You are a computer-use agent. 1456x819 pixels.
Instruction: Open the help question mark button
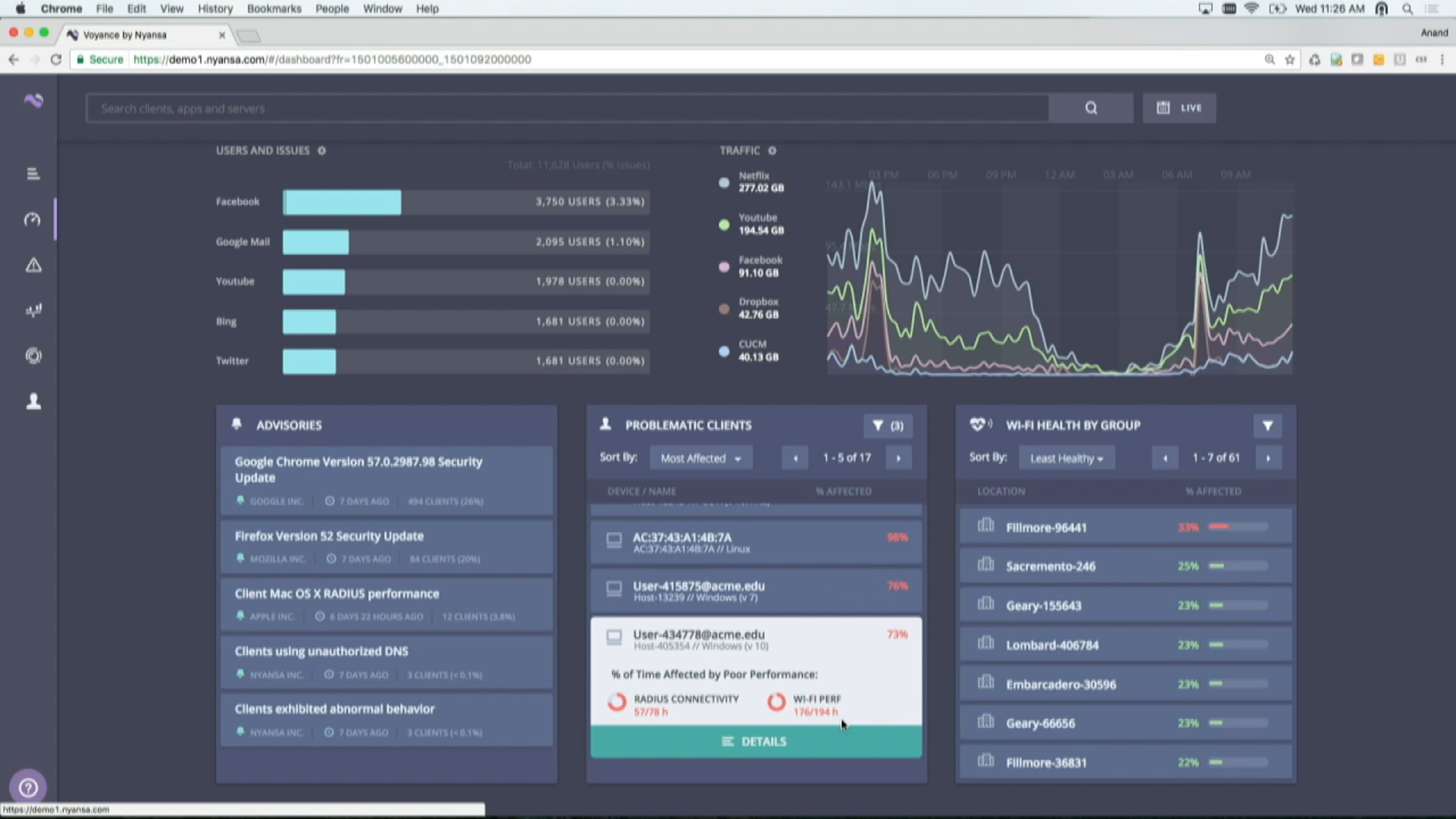coord(28,787)
